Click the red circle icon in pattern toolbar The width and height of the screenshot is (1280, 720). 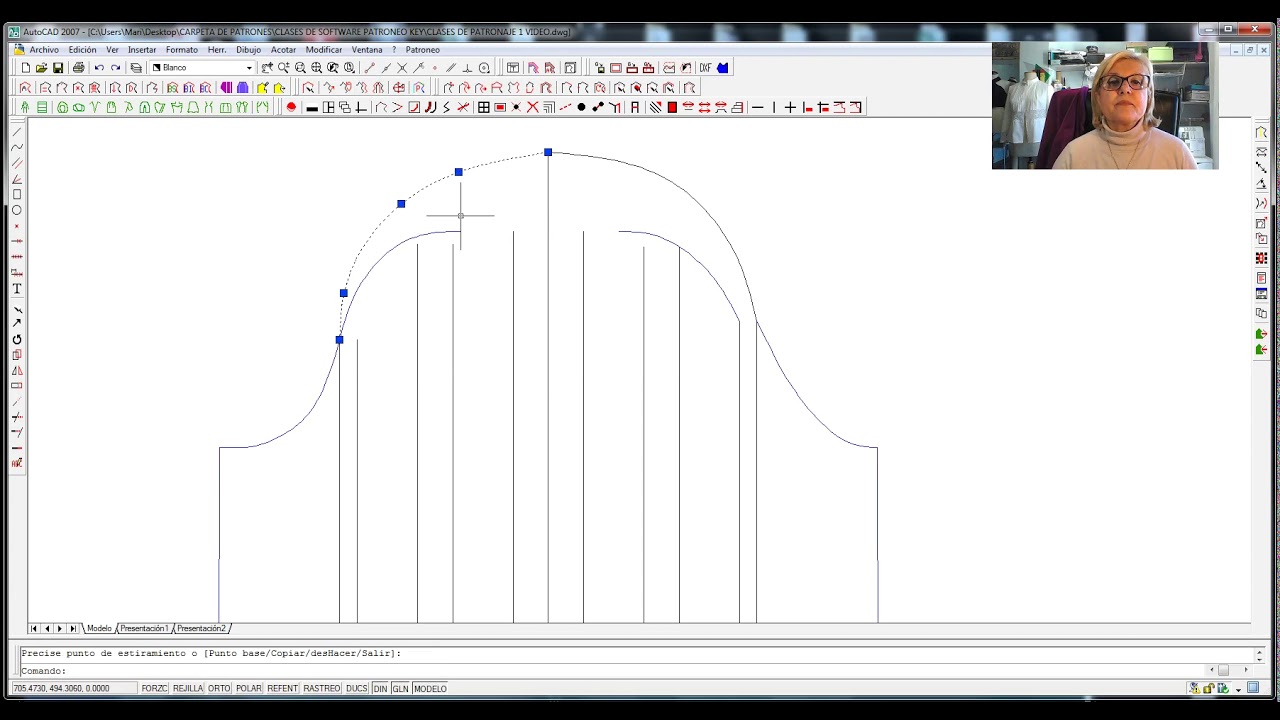click(292, 107)
